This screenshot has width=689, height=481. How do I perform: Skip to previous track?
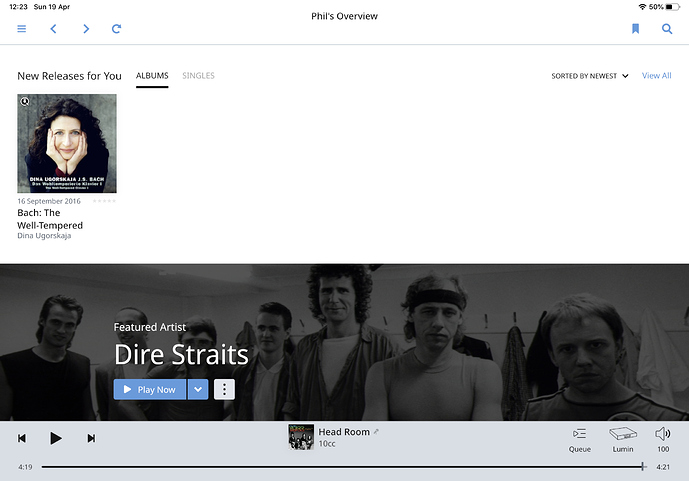[x=22, y=438]
